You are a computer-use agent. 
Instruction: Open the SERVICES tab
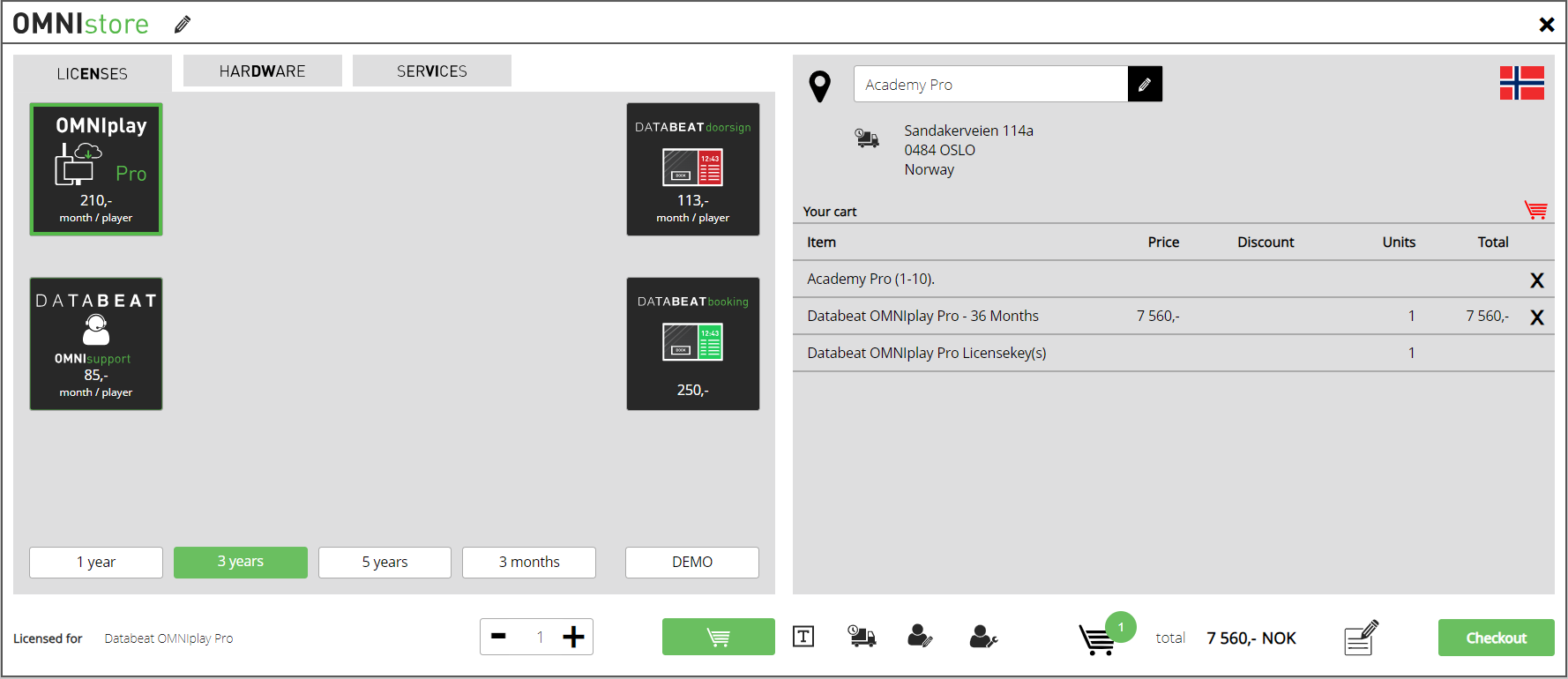[x=432, y=71]
